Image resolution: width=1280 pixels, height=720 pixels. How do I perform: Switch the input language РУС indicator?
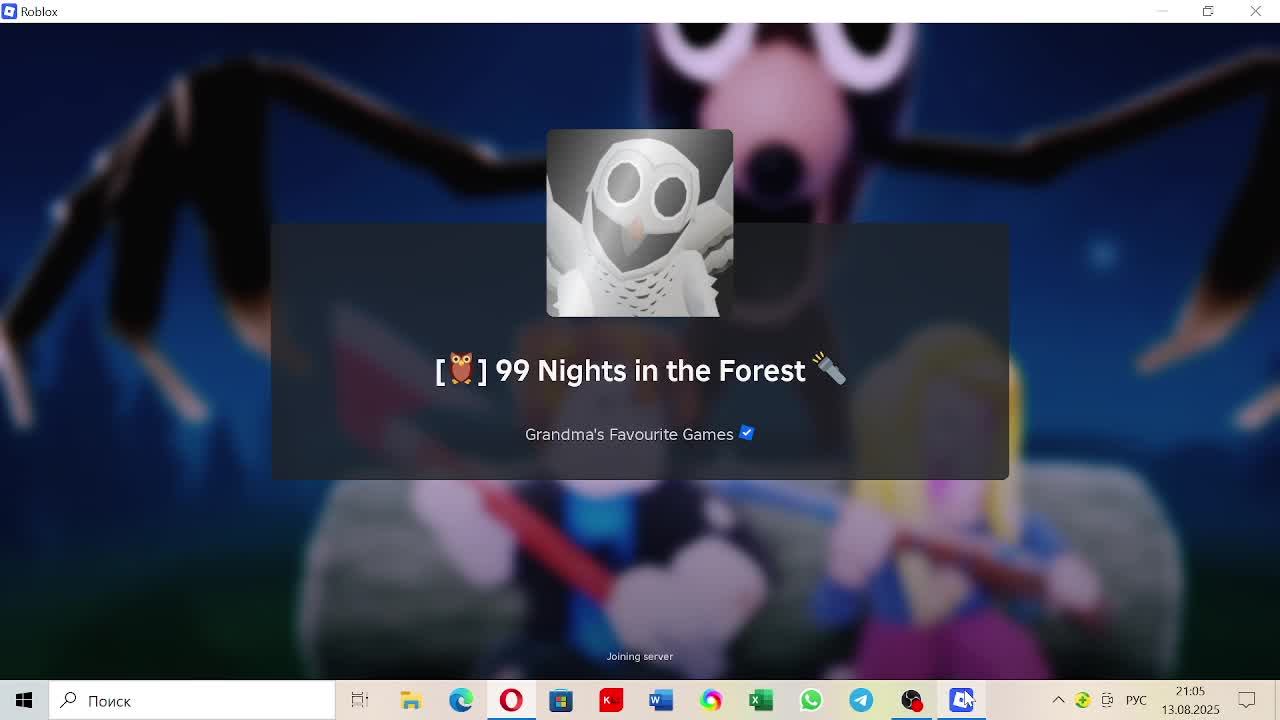click(x=1136, y=700)
